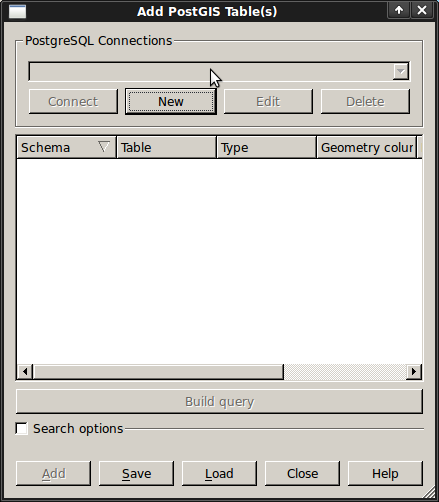
Task: Click the New connection button
Action: (x=171, y=101)
